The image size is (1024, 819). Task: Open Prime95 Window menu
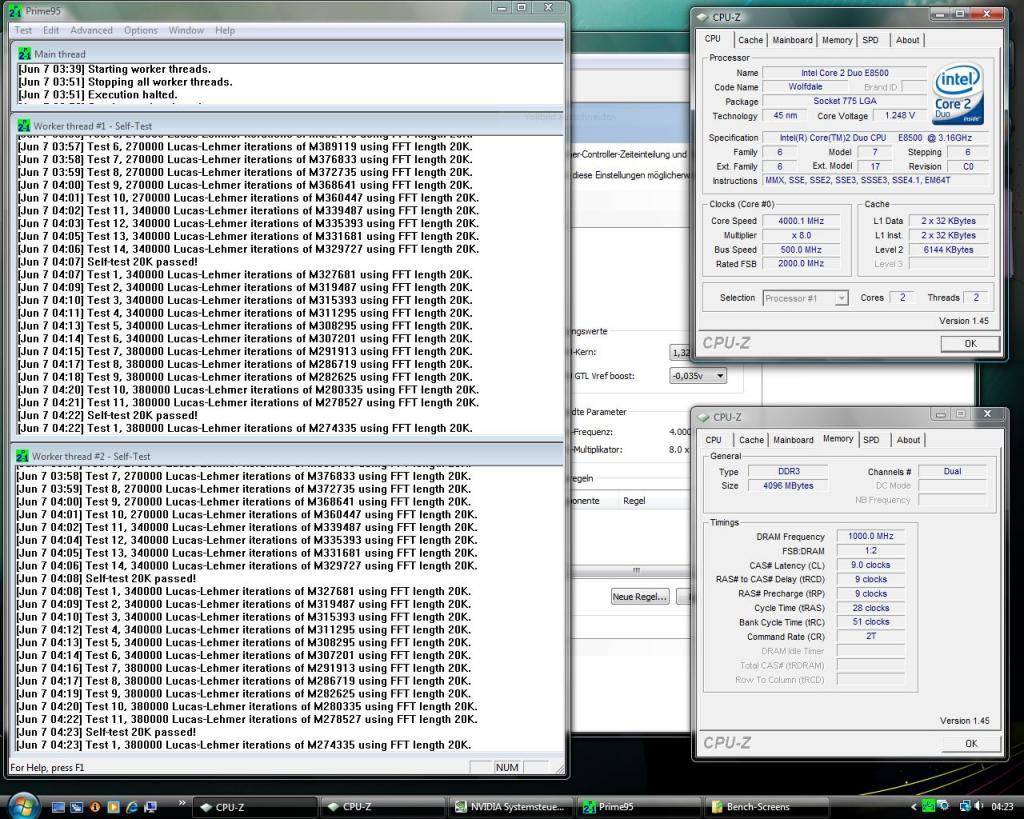point(186,30)
